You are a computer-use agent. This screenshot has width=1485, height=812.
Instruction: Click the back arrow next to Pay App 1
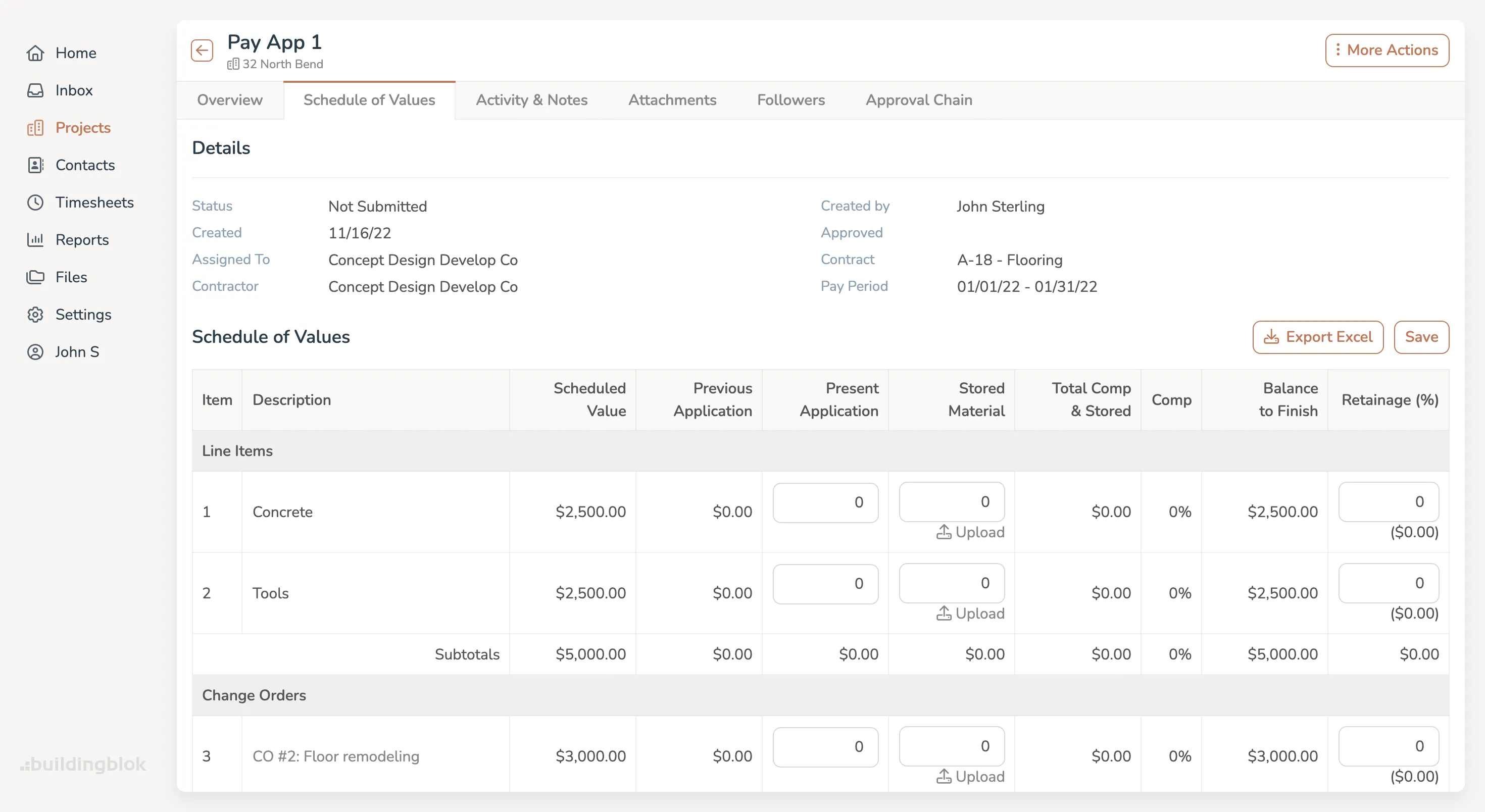[201, 50]
